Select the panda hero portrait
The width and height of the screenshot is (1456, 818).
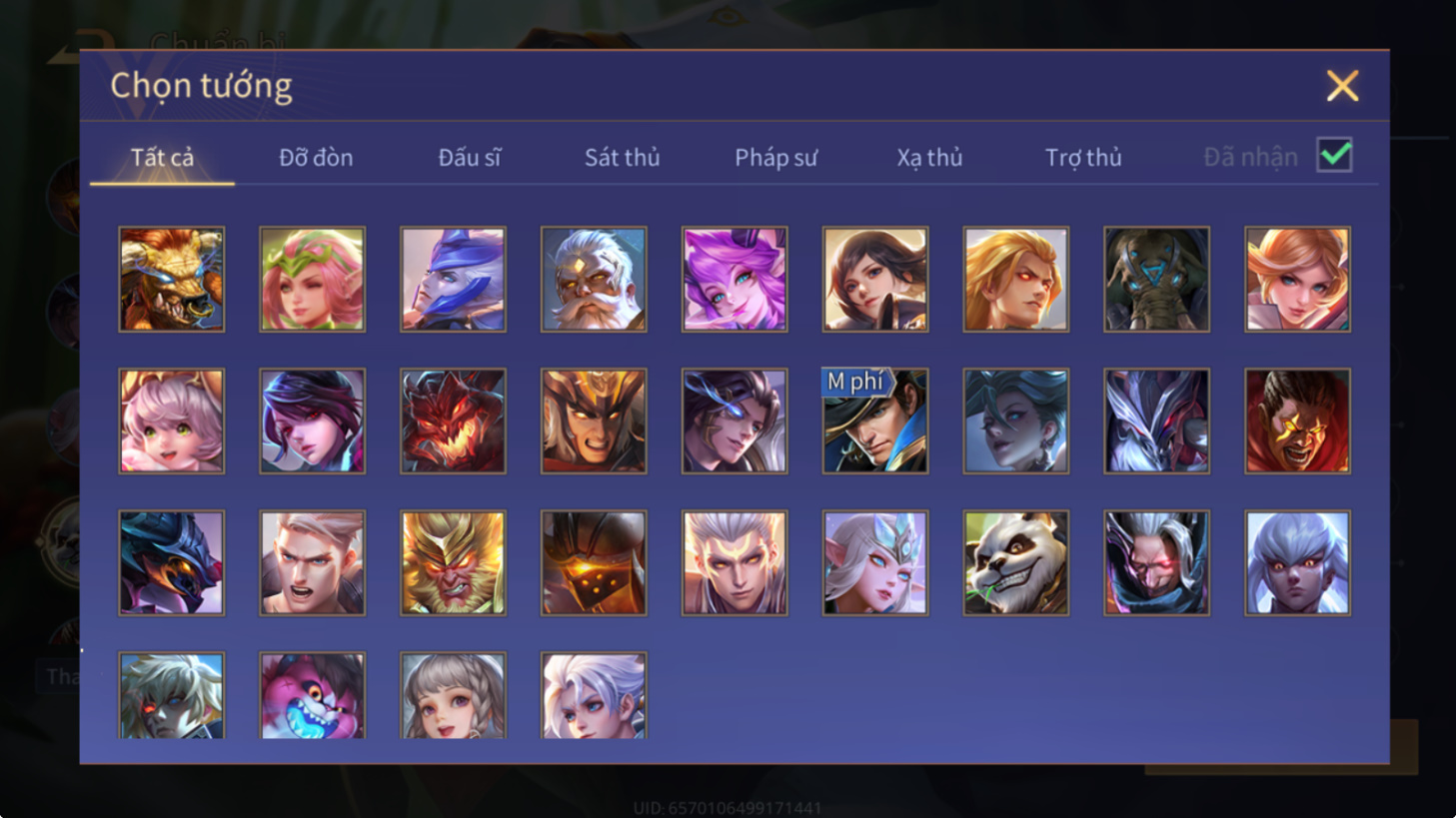pos(1015,563)
